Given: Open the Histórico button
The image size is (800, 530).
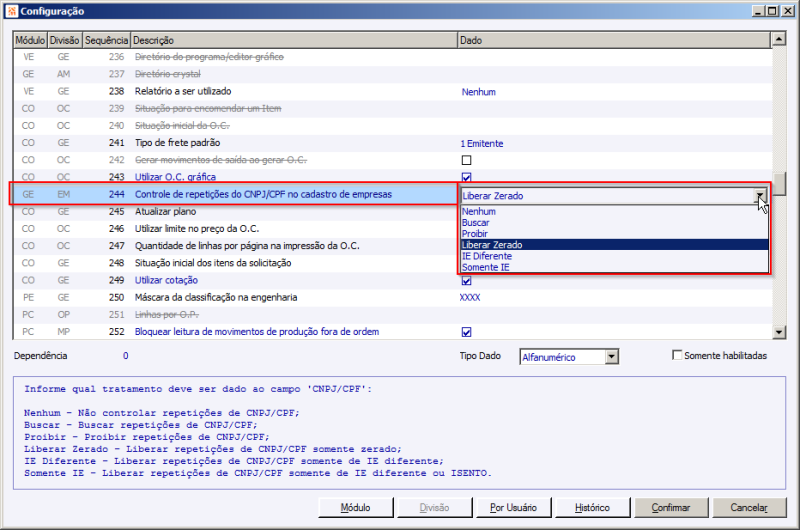Looking at the screenshot, I should [592, 508].
